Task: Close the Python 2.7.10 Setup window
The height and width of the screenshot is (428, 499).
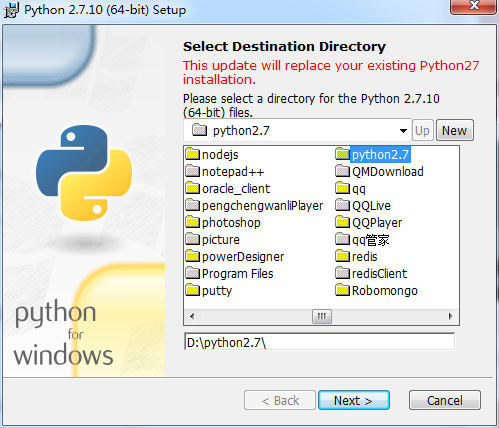Action: (474, 7)
